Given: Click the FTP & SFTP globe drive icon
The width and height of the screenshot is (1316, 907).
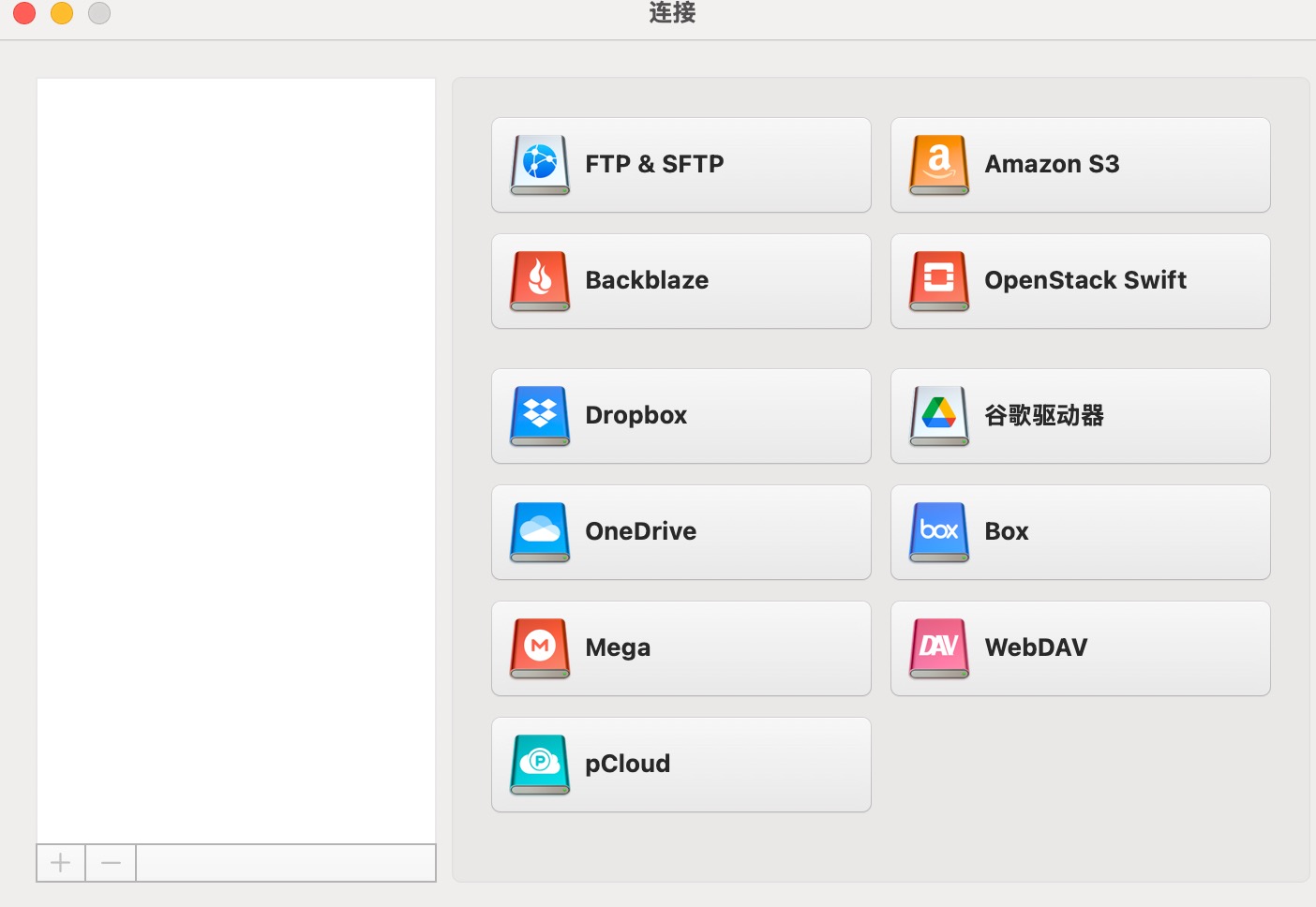Looking at the screenshot, I should 540,165.
